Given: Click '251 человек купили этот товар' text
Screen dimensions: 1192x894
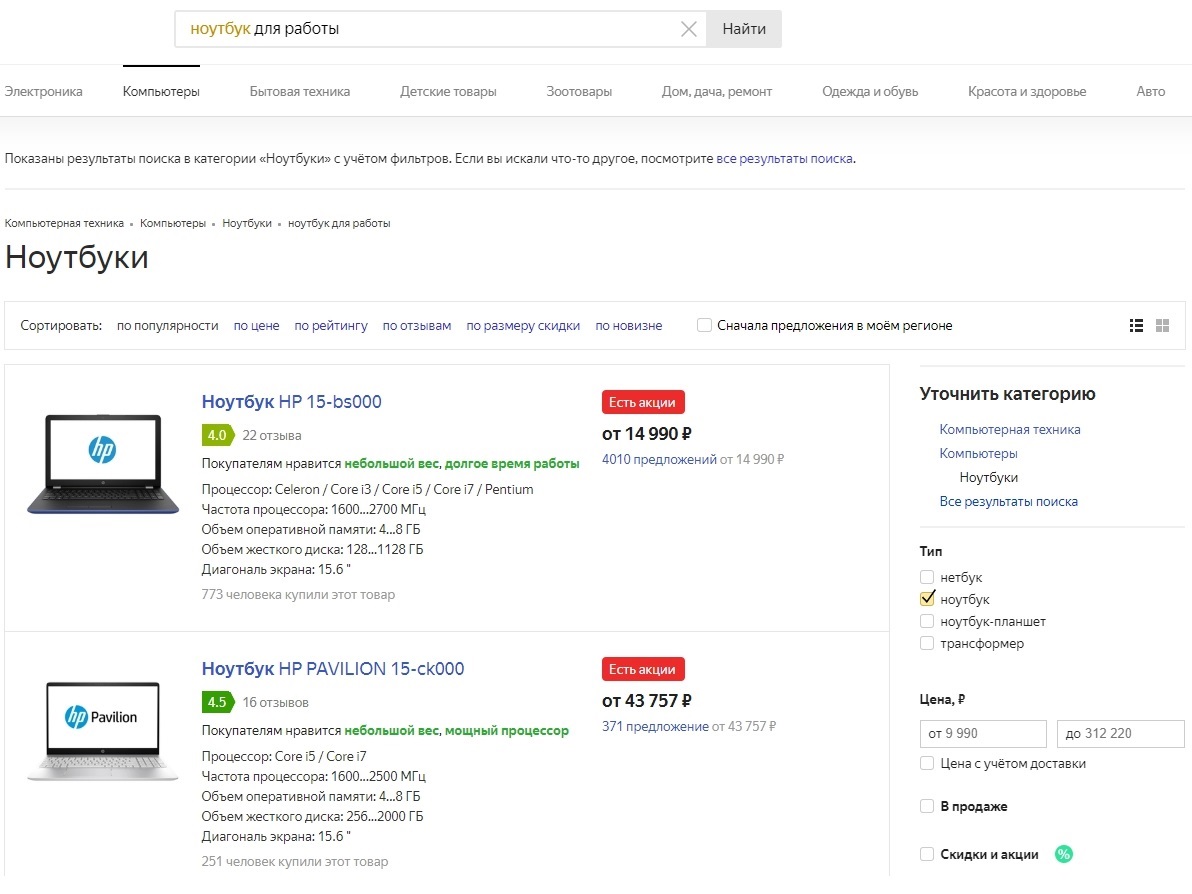Looking at the screenshot, I should coord(295,861).
